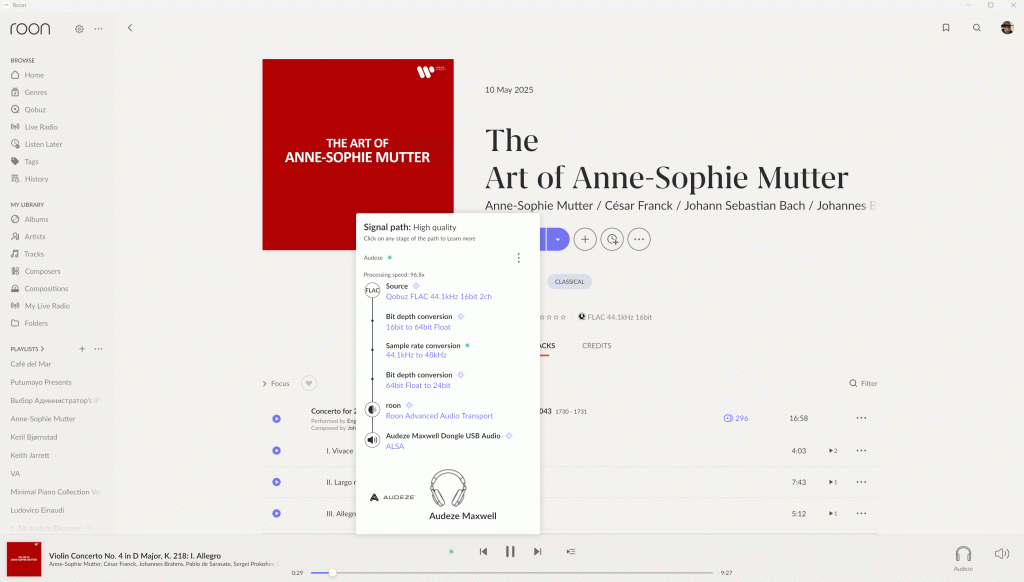Open album more options circle button

click(639, 239)
